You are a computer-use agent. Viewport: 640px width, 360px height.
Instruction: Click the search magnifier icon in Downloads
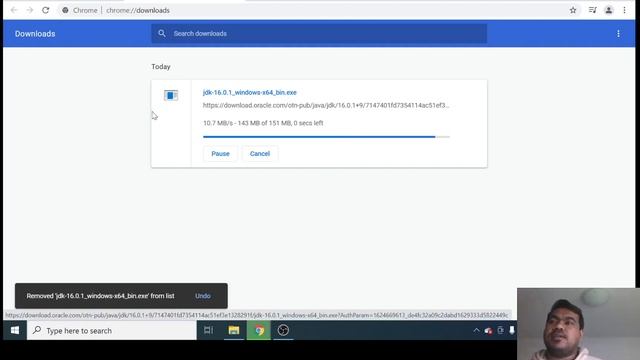(162, 33)
